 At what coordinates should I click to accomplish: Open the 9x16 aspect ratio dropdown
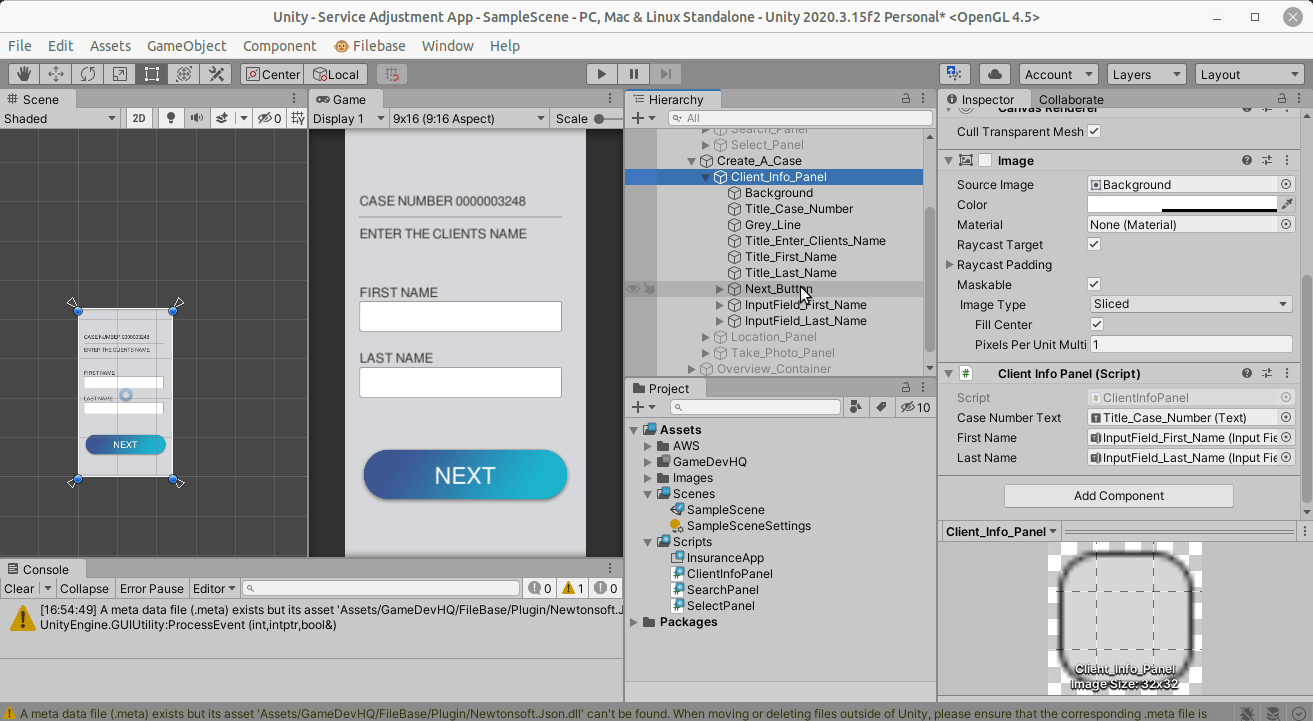click(x=469, y=118)
